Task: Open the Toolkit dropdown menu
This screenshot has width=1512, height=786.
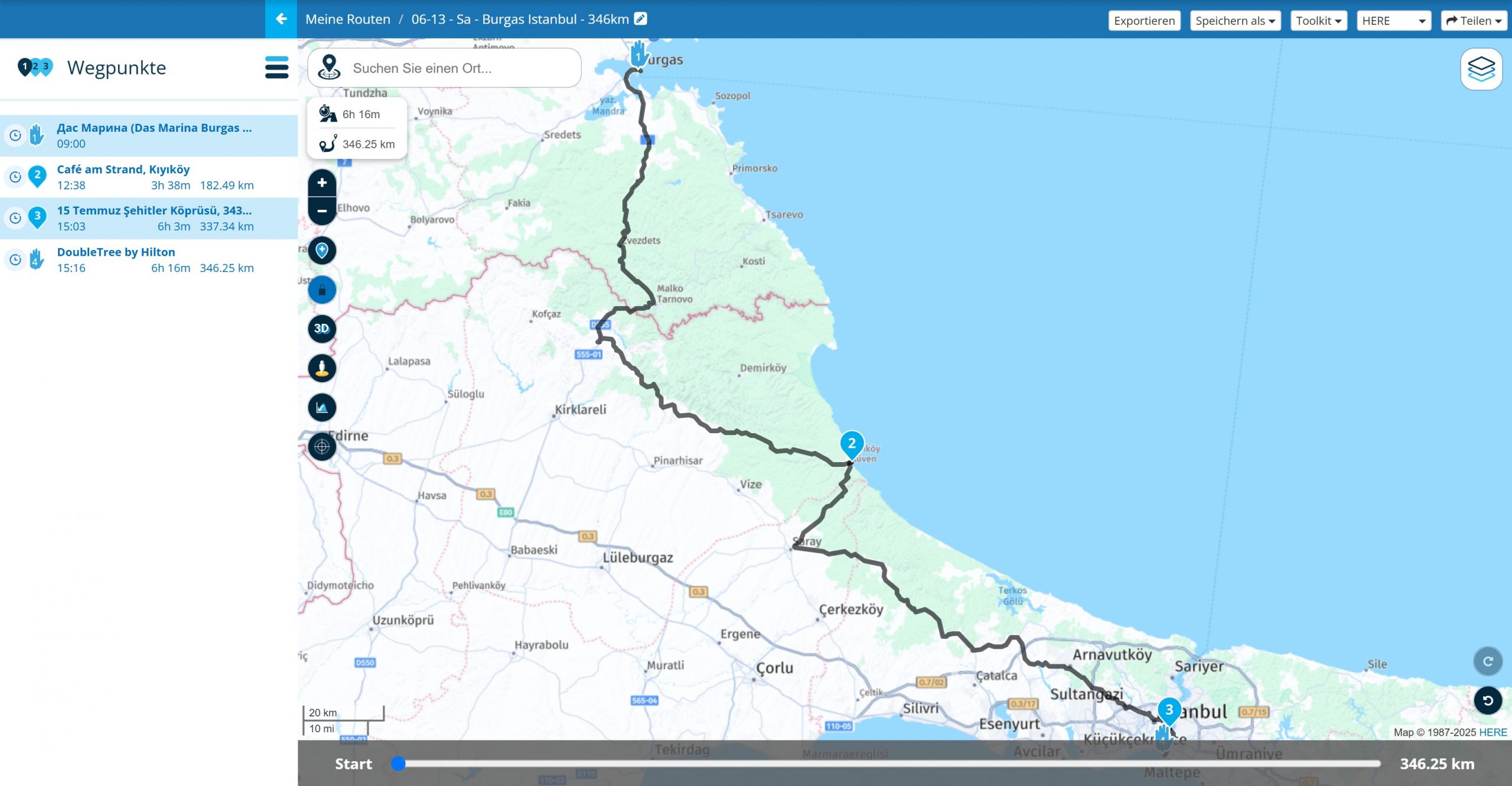Action: (1318, 21)
